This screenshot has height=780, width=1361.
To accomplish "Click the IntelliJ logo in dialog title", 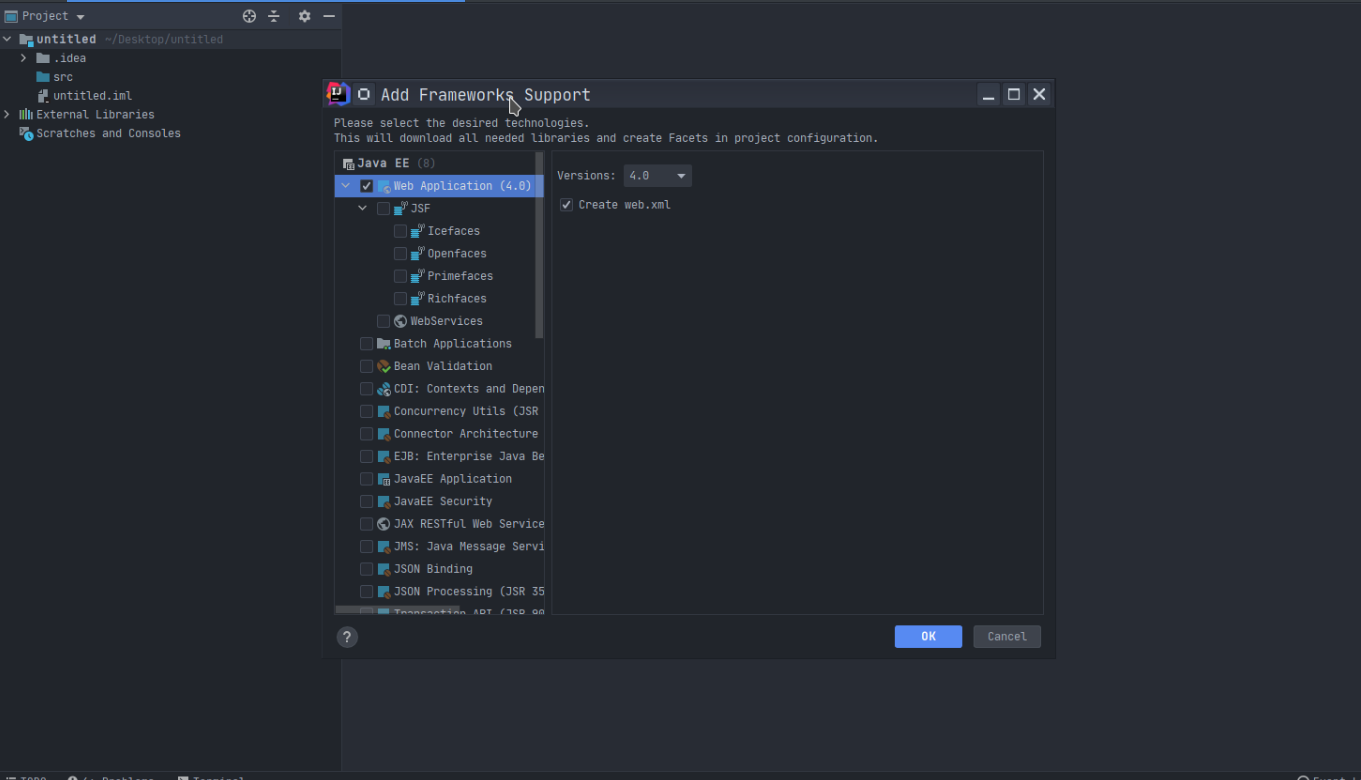I will tap(338, 94).
